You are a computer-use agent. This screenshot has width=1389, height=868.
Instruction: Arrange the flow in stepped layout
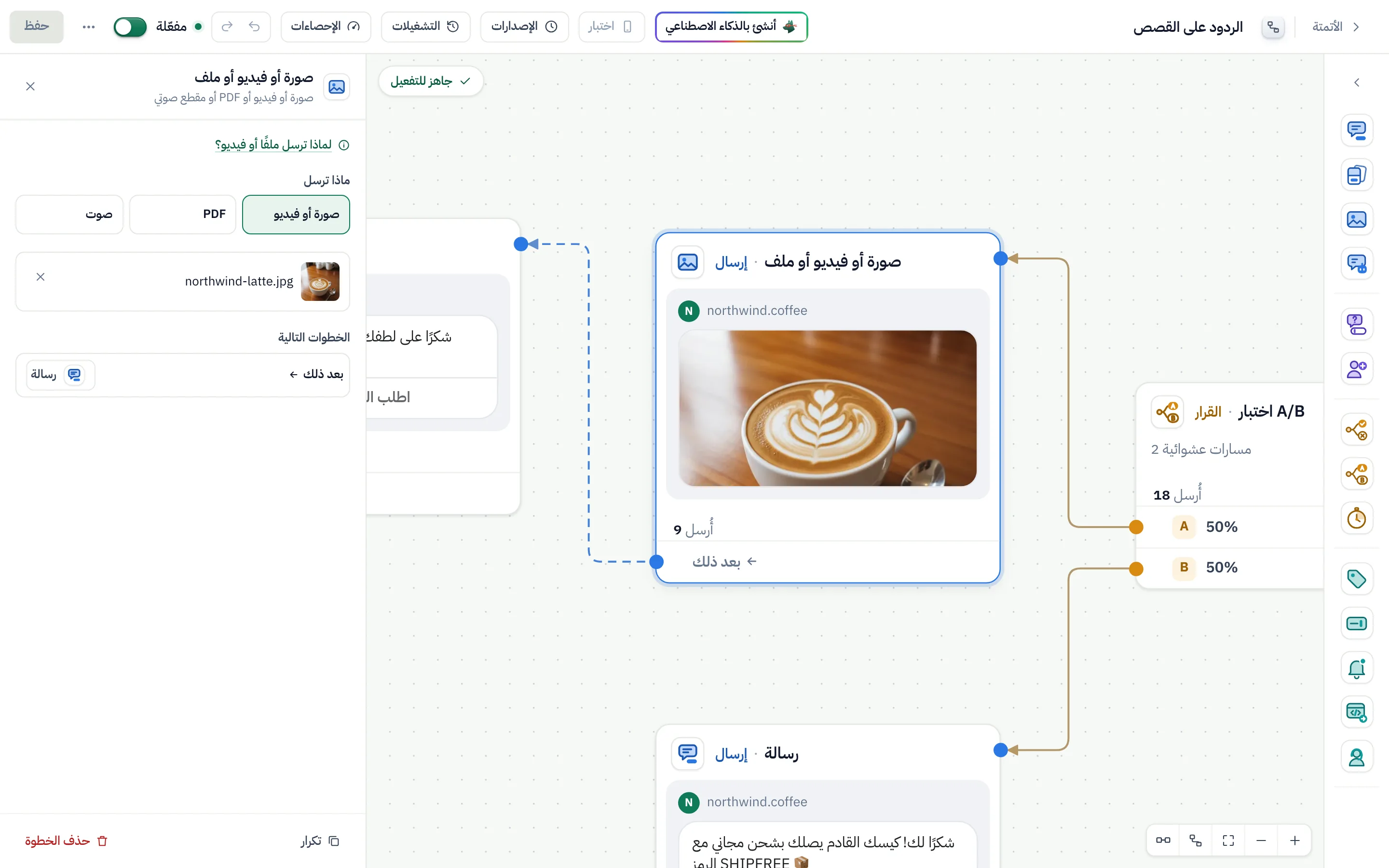click(x=1196, y=841)
